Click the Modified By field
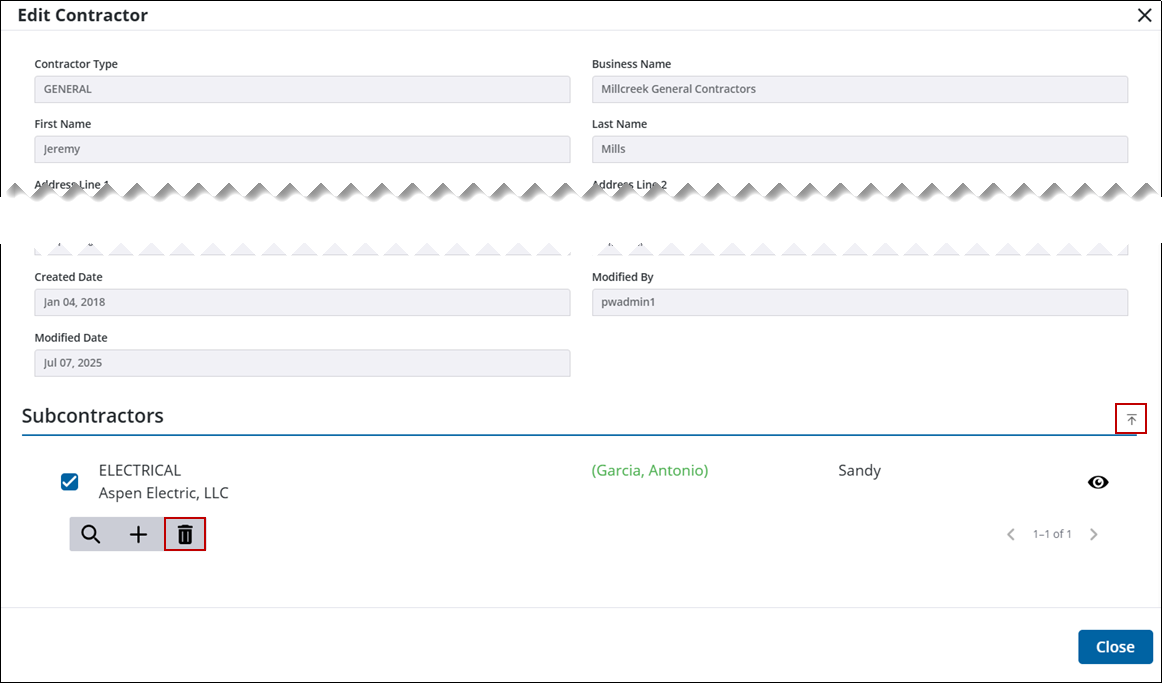 (x=859, y=302)
